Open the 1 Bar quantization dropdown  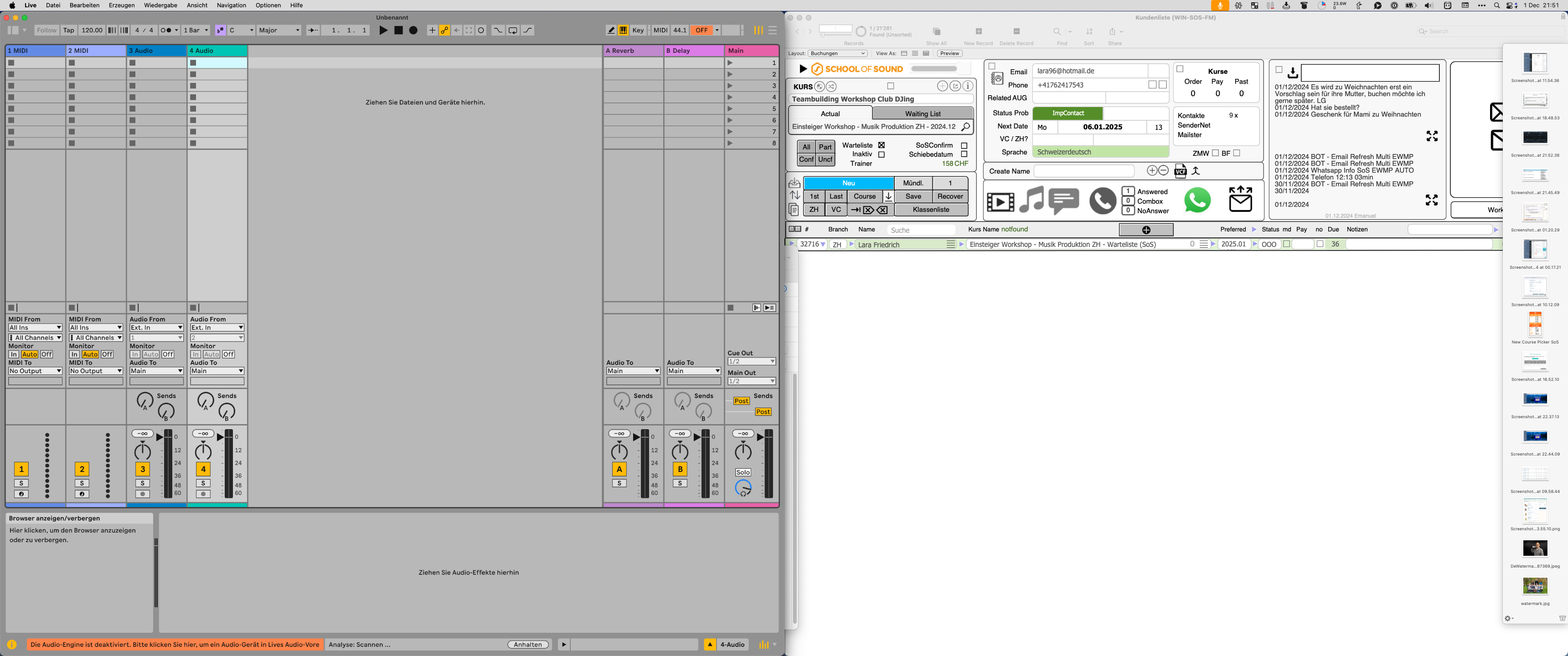click(196, 31)
